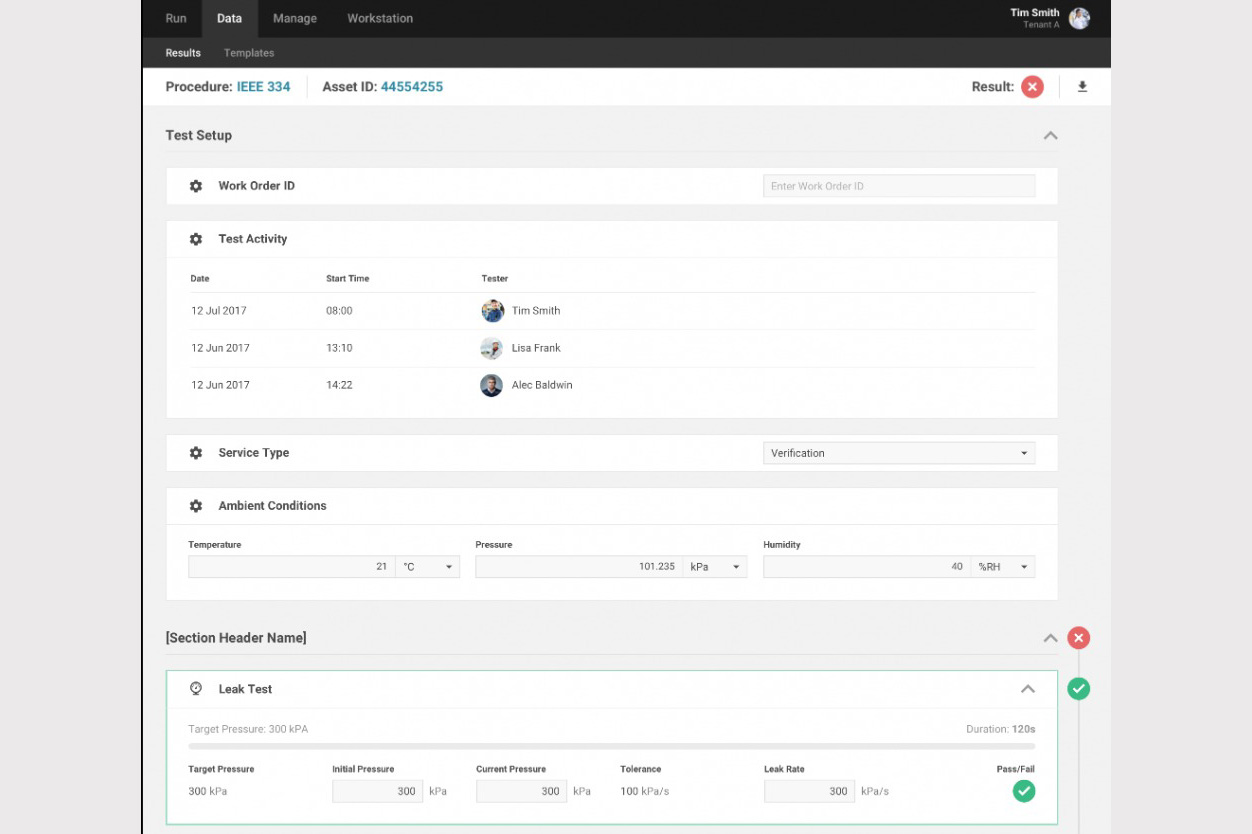Open the temperature unit °C dropdown
The height and width of the screenshot is (834, 1252).
pos(427,567)
